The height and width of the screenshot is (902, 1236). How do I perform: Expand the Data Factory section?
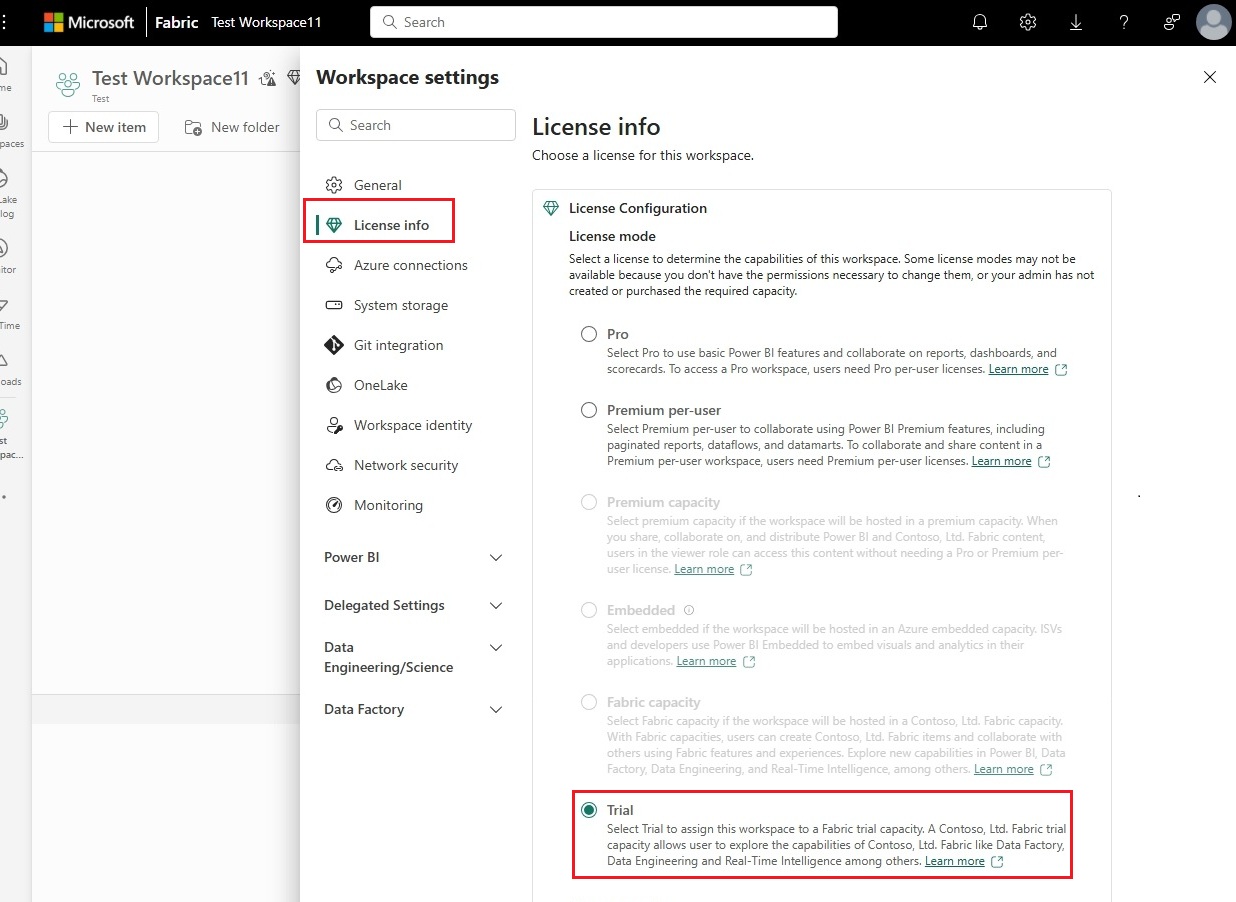[x=495, y=709]
